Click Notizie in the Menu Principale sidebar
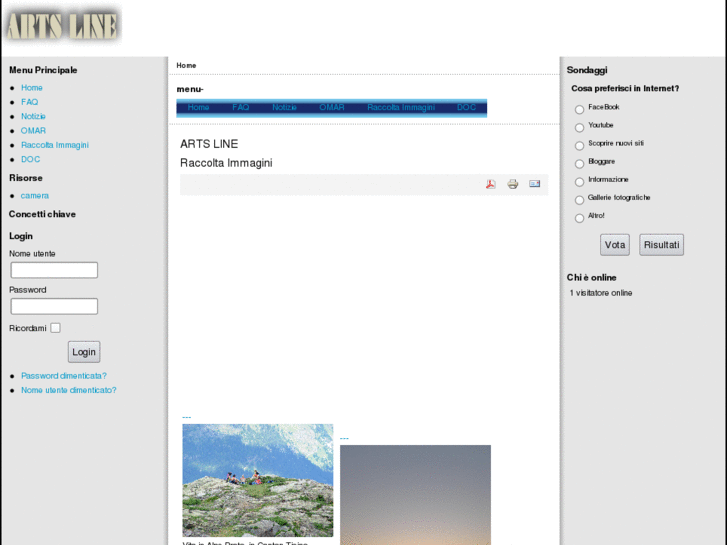This screenshot has width=727, height=545. (x=33, y=116)
